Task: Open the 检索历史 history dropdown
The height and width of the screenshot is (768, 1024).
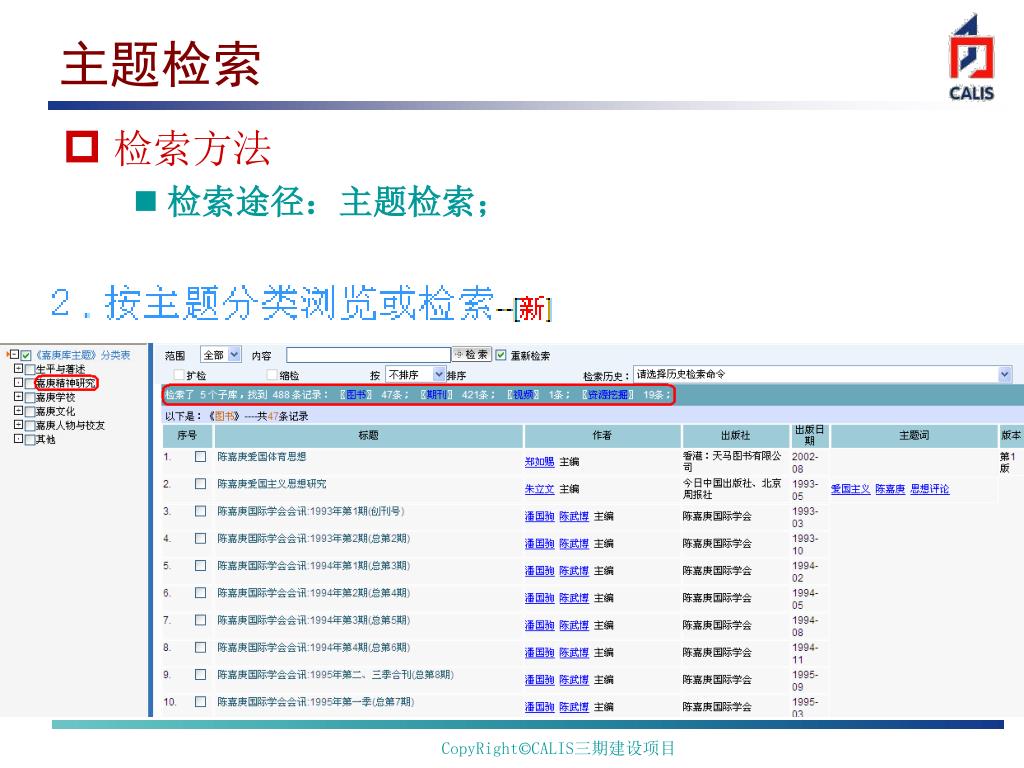Action: coord(823,374)
